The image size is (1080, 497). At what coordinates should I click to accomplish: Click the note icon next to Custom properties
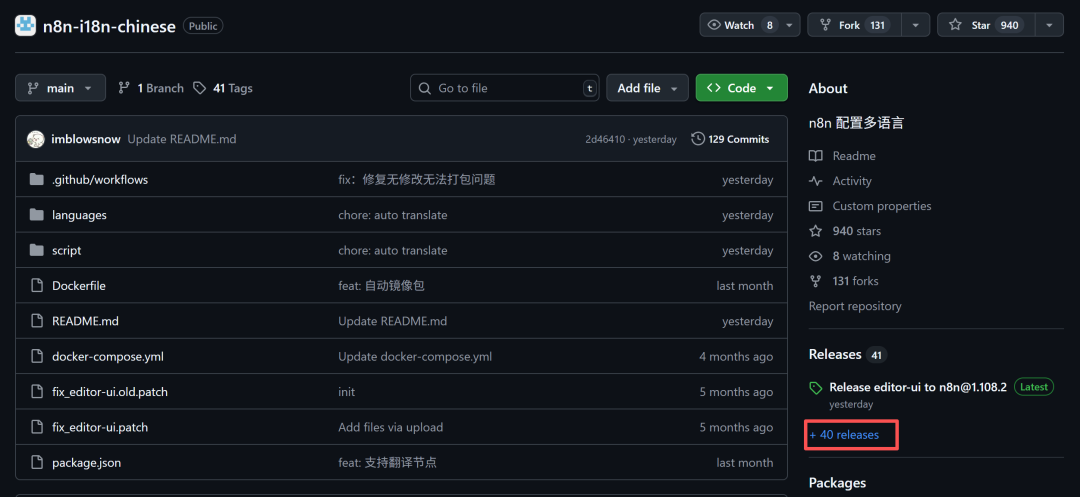click(816, 206)
